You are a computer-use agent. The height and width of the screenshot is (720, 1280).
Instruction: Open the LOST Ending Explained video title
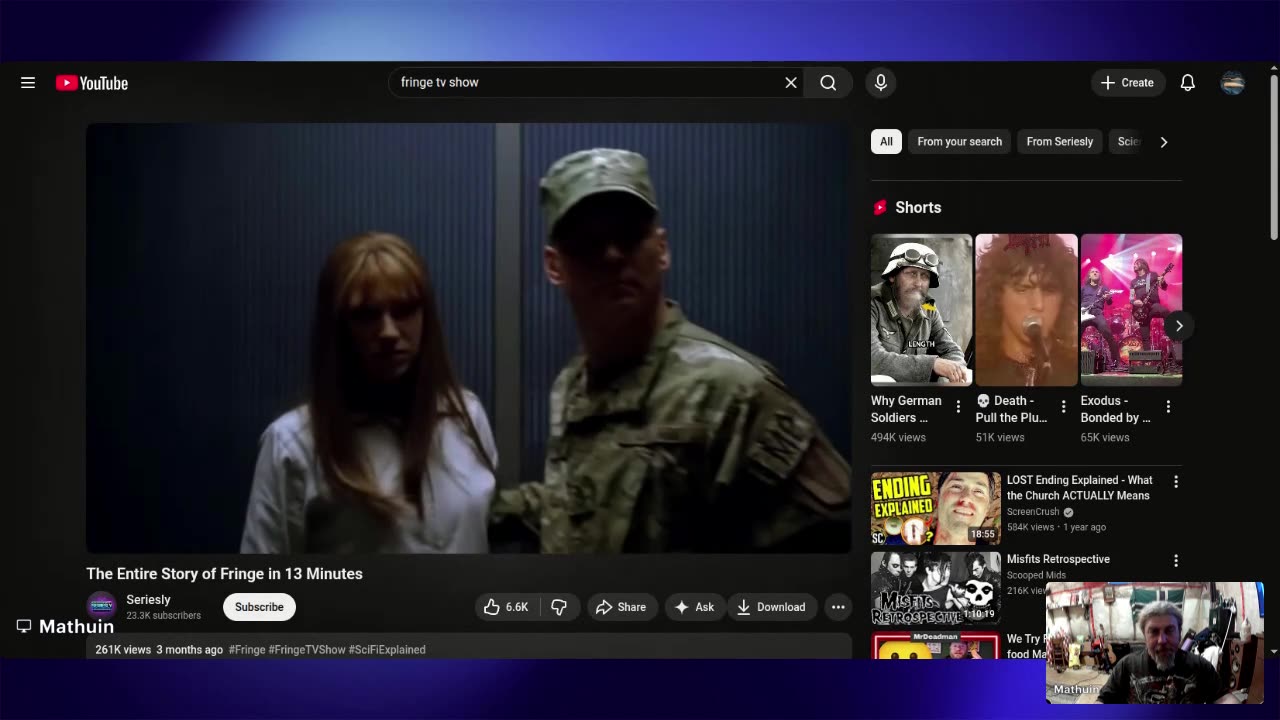[1079, 488]
